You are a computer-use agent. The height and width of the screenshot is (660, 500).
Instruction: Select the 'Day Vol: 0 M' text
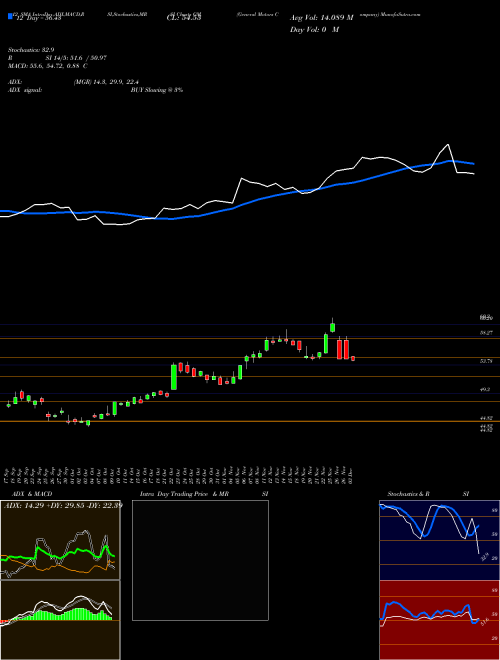(x=314, y=29)
